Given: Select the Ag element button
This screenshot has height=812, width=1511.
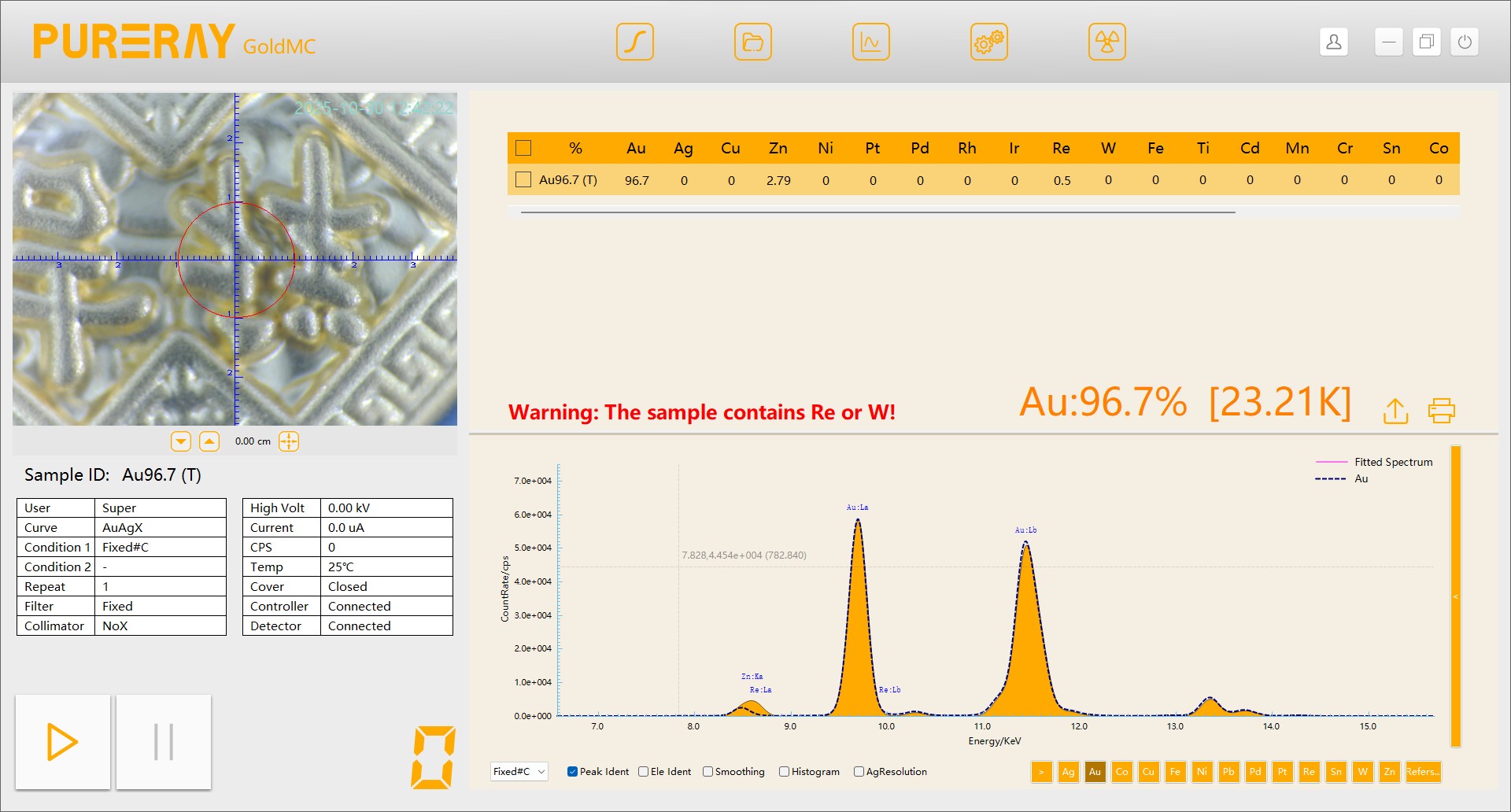Looking at the screenshot, I should tap(1068, 772).
